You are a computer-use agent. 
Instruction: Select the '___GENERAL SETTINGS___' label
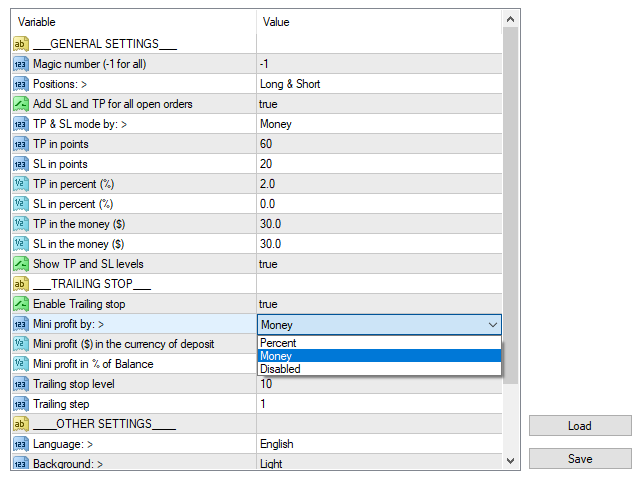(105, 44)
